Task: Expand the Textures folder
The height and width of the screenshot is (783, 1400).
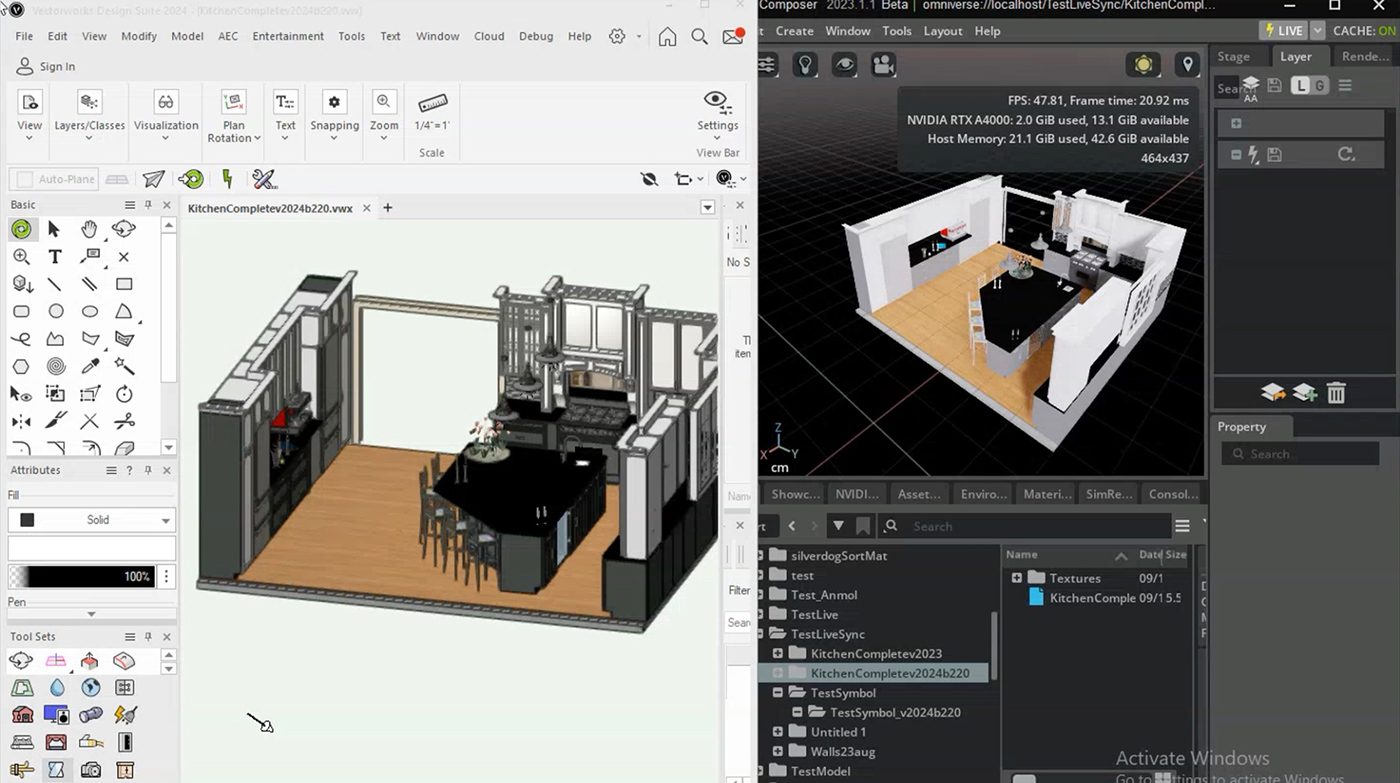Action: [x=1016, y=578]
